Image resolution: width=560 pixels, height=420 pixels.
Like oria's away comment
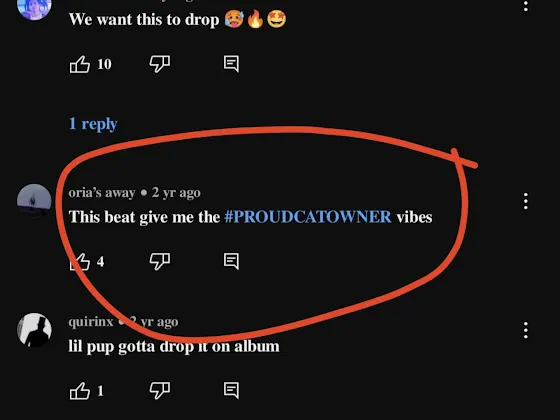(x=80, y=262)
